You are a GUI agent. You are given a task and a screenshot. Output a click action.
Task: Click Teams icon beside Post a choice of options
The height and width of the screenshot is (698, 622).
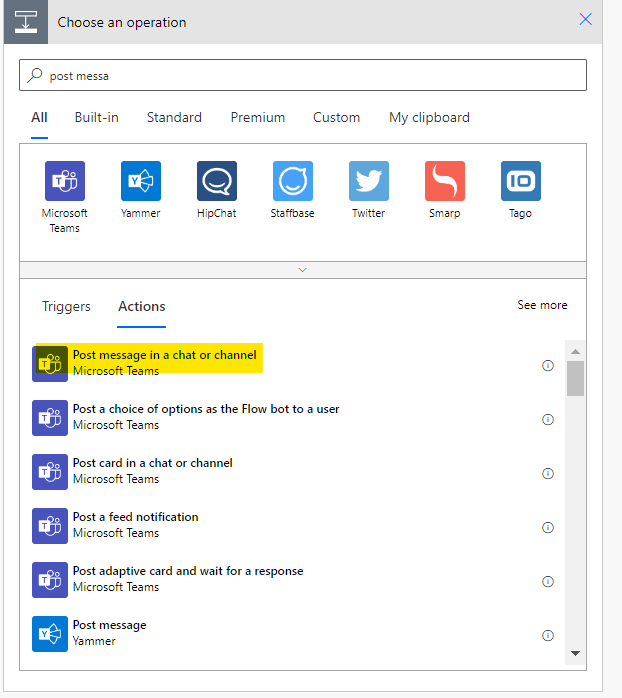click(x=50, y=418)
